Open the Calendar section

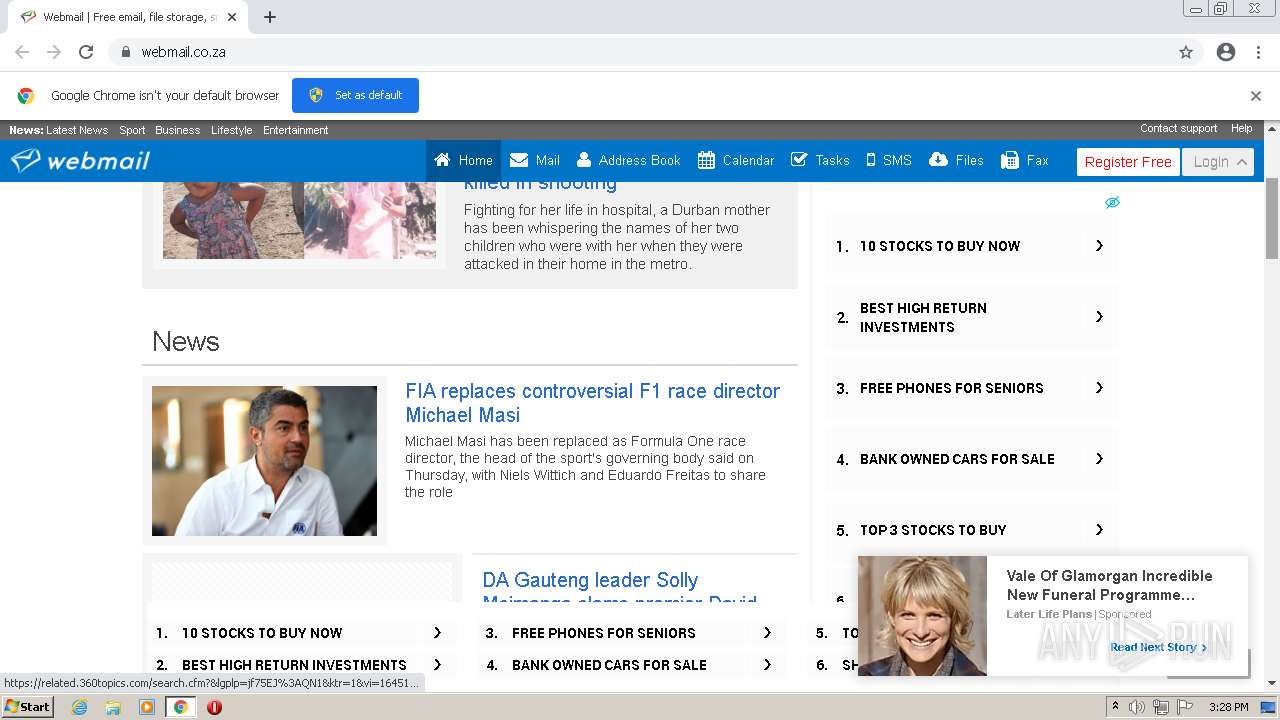click(x=736, y=160)
